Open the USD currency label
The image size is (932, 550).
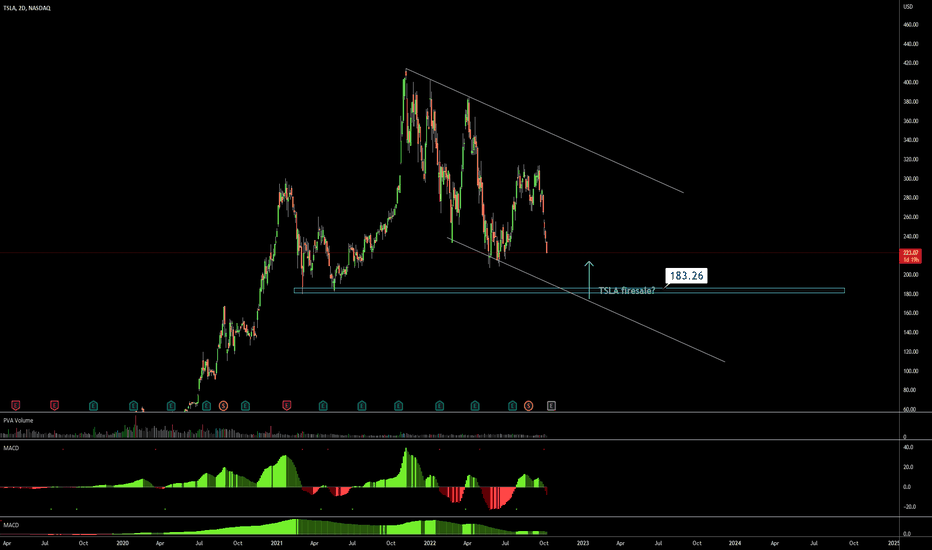point(908,7)
